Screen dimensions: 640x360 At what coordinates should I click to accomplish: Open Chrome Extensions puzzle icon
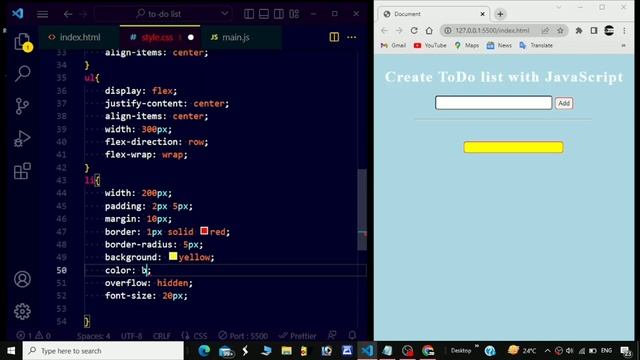(x=579, y=31)
